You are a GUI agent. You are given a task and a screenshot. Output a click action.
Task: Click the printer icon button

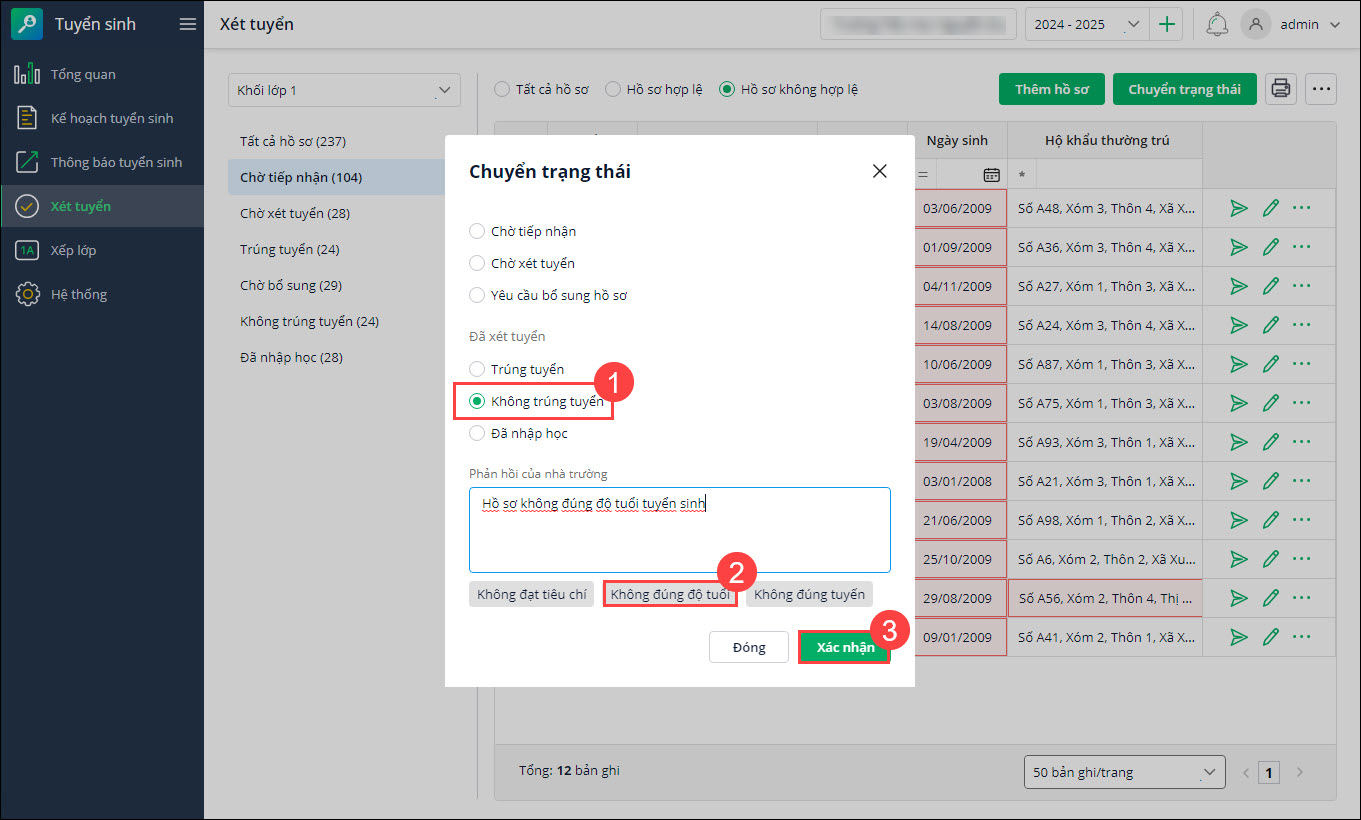[1281, 89]
